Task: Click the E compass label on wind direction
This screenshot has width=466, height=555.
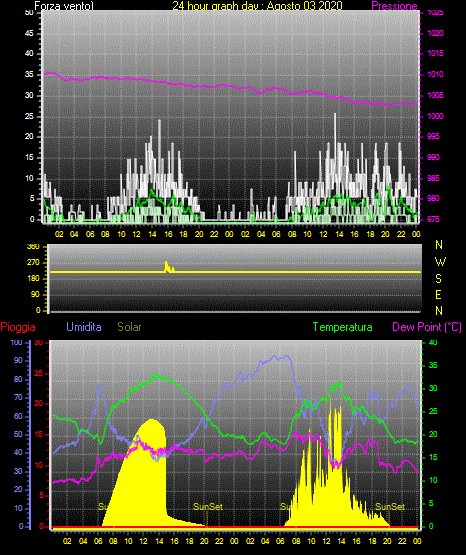Action: click(438, 294)
